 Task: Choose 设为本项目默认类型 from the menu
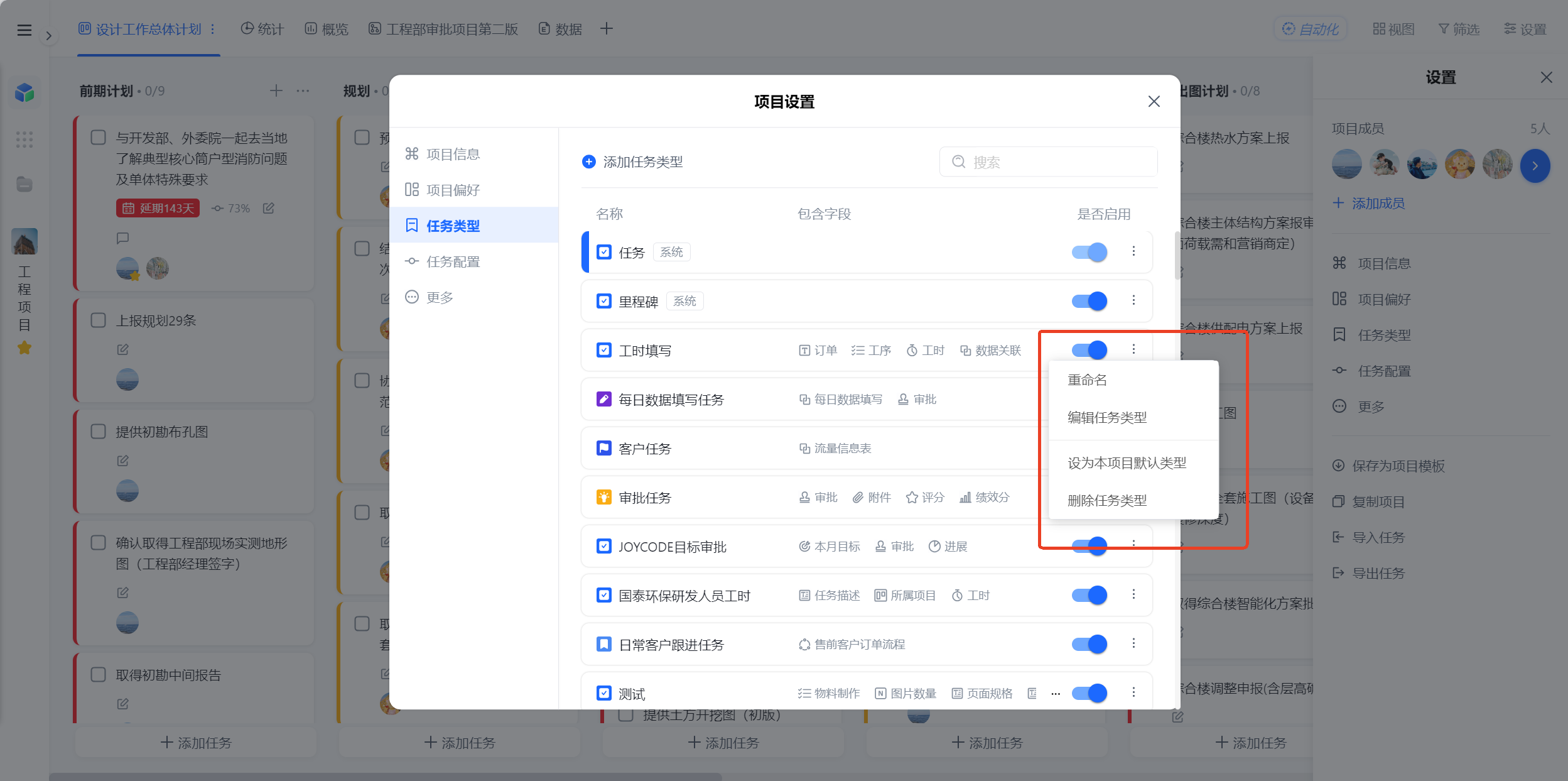coord(1133,463)
